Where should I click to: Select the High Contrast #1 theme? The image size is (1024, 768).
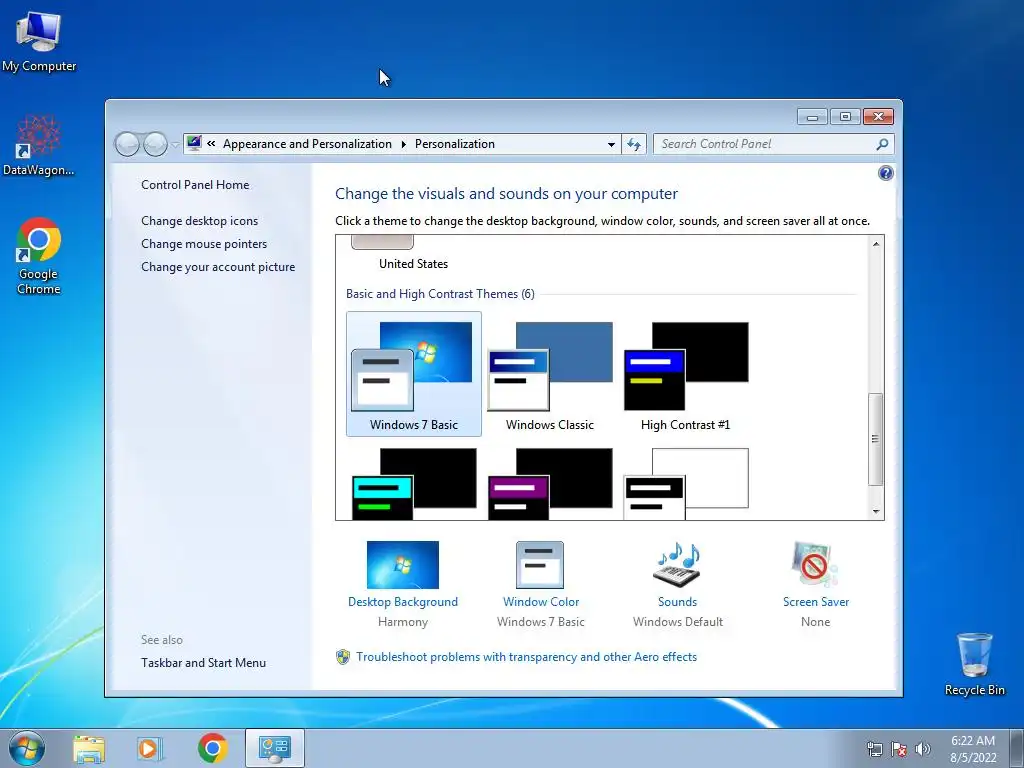tap(686, 374)
